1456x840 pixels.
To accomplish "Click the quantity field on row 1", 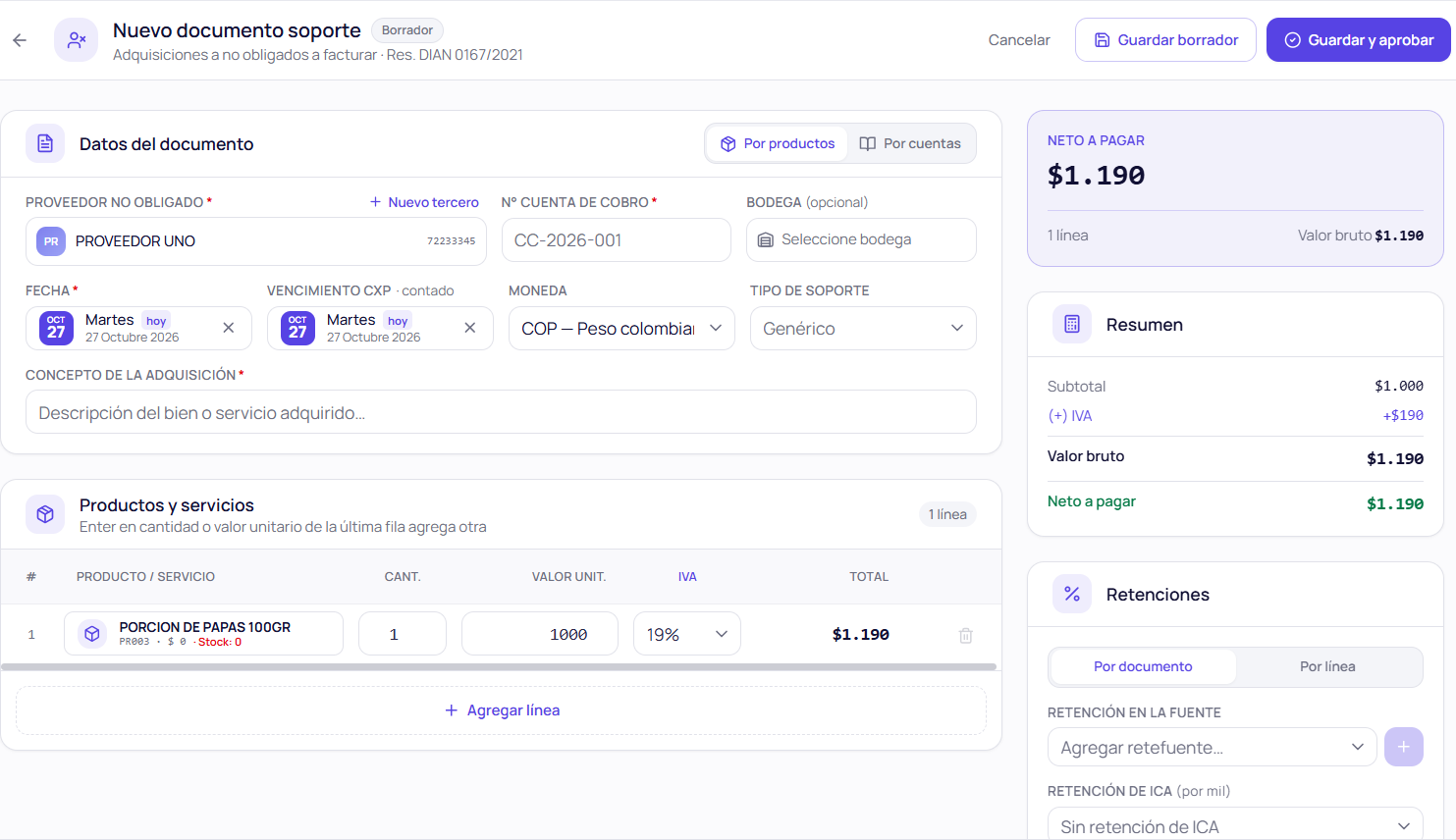I will (403, 634).
